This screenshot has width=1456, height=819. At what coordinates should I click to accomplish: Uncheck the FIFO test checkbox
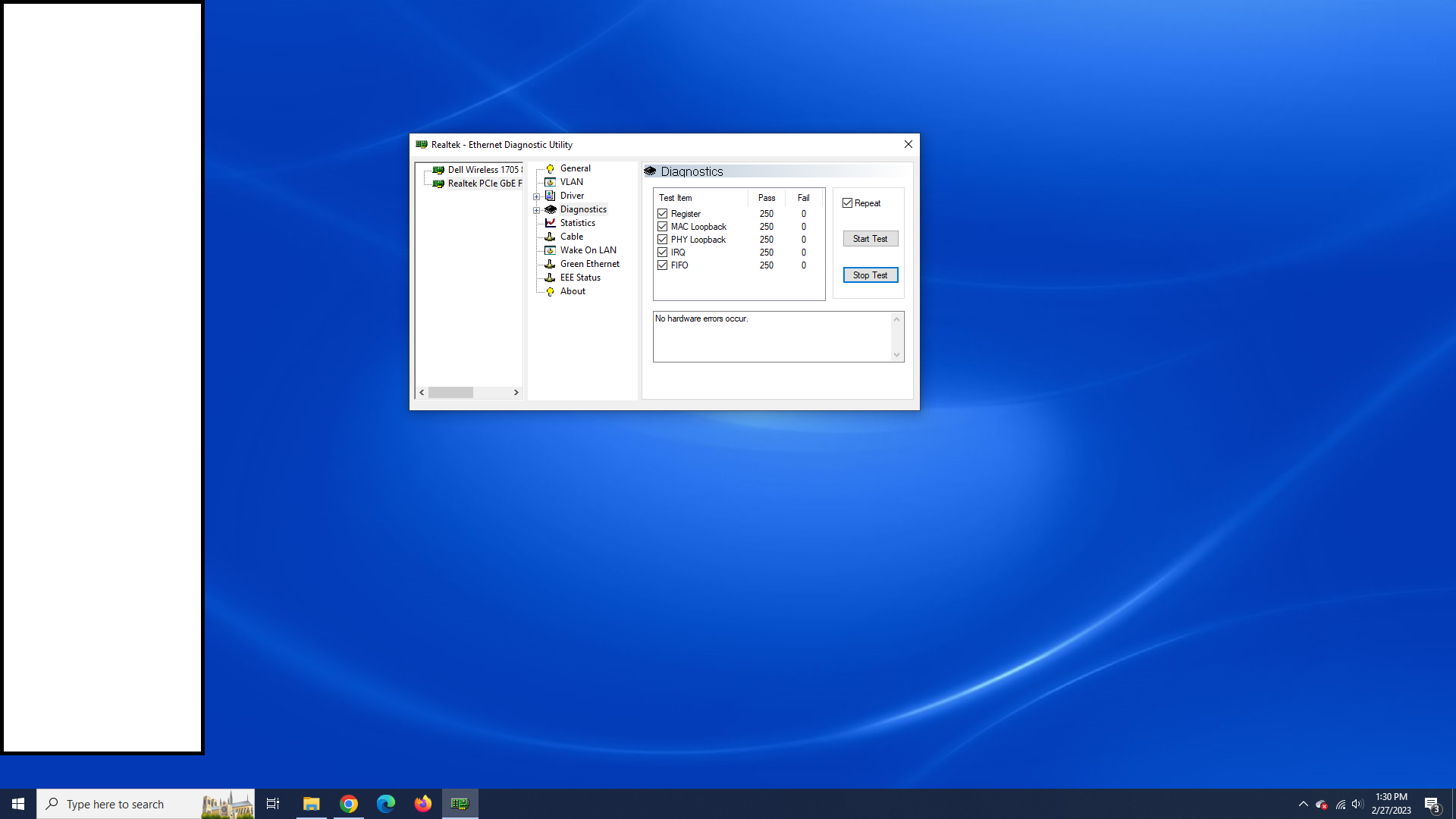coord(663,265)
